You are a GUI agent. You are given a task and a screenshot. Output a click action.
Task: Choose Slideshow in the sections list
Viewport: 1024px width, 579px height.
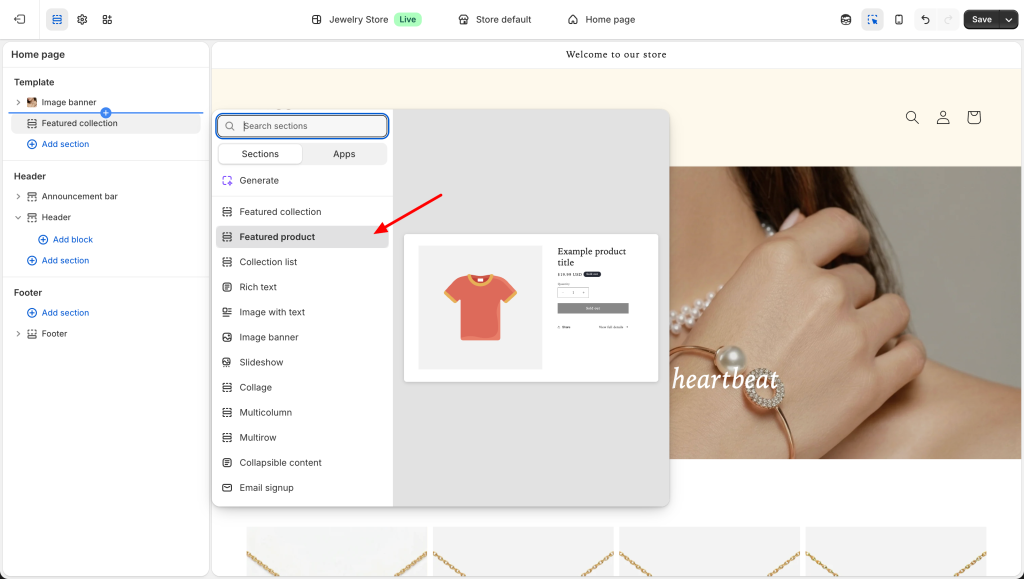[261, 362]
